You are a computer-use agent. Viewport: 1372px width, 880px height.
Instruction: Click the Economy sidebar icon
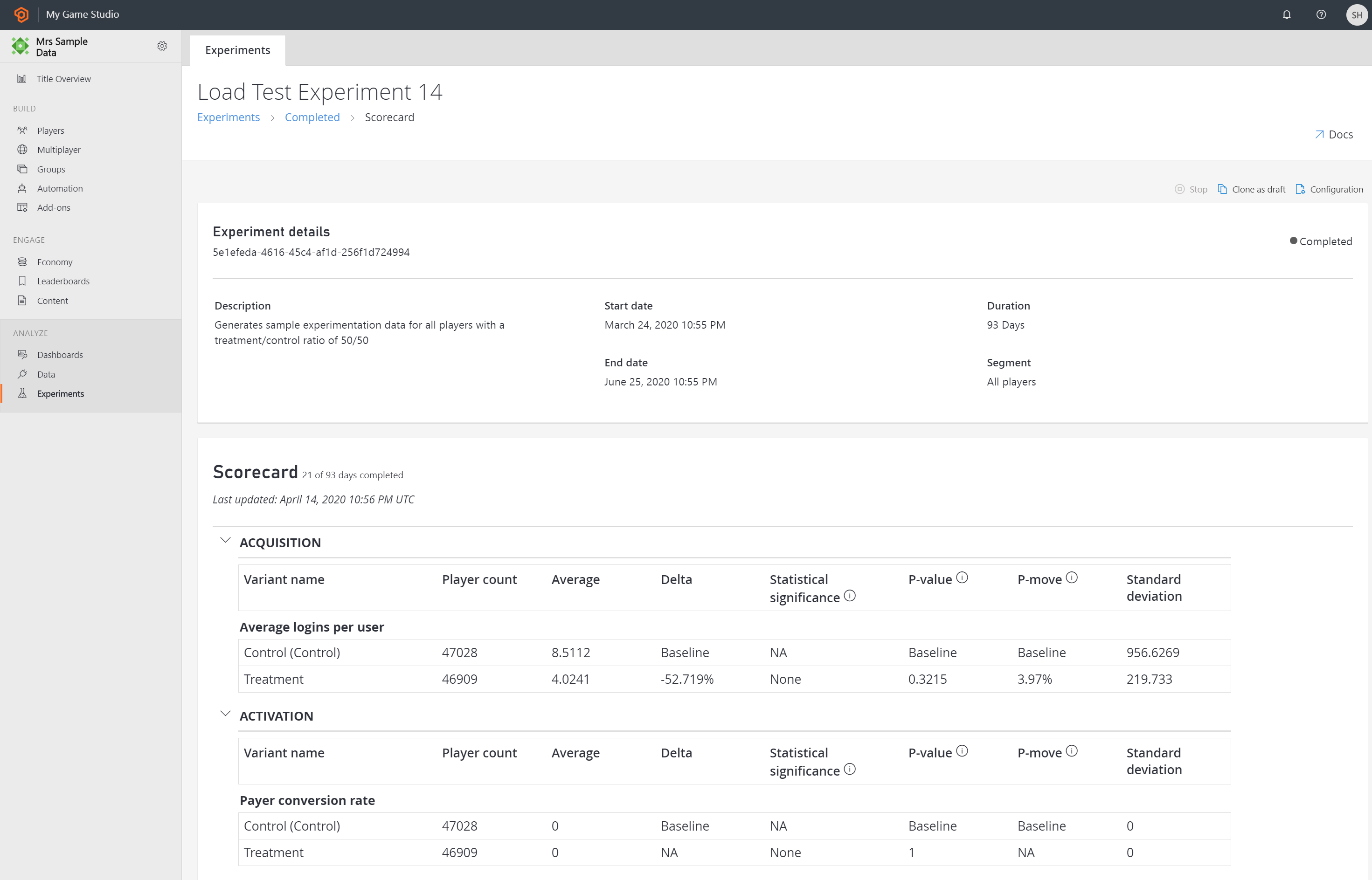pyautogui.click(x=22, y=261)
